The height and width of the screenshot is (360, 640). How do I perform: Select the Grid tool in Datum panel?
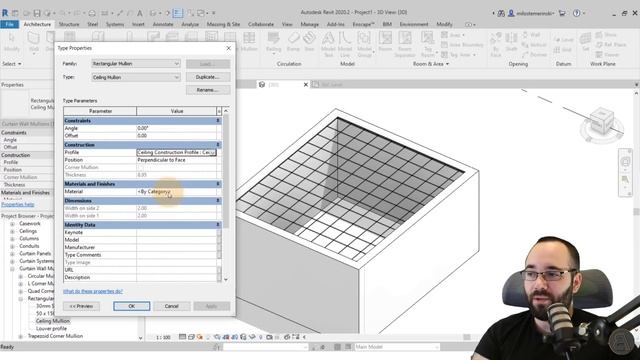tap(562, 50)
